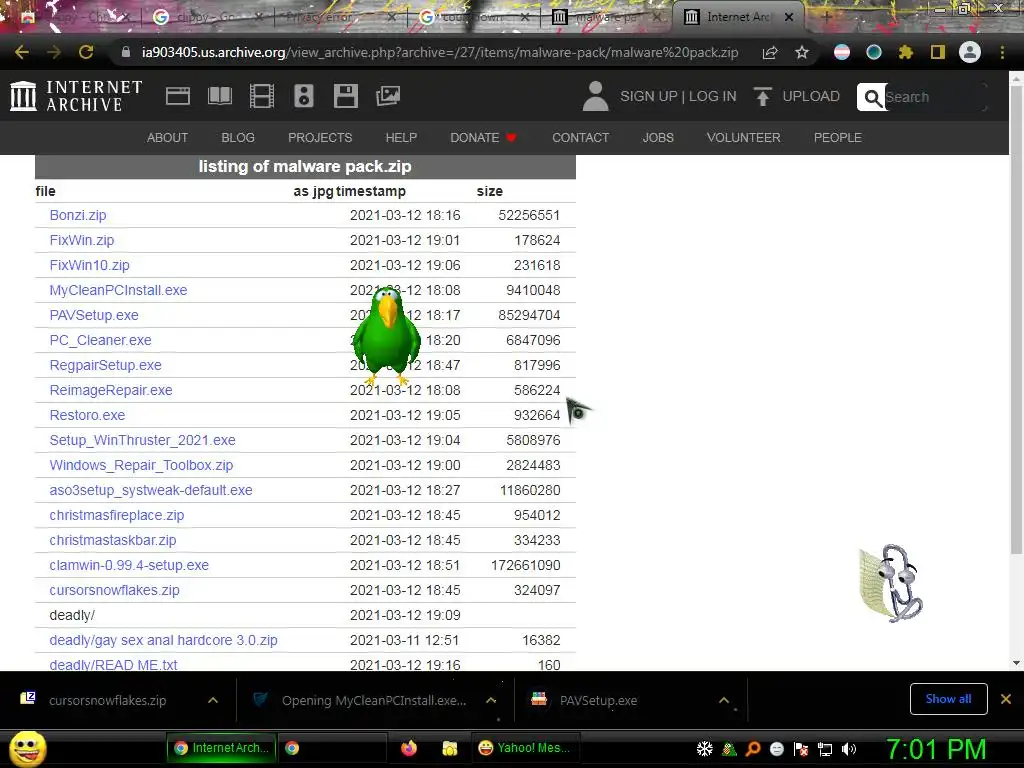The width and height of the screenshot is (1024, 768).
Task: Open the Video film strip icon
Action: click(262, 96)
